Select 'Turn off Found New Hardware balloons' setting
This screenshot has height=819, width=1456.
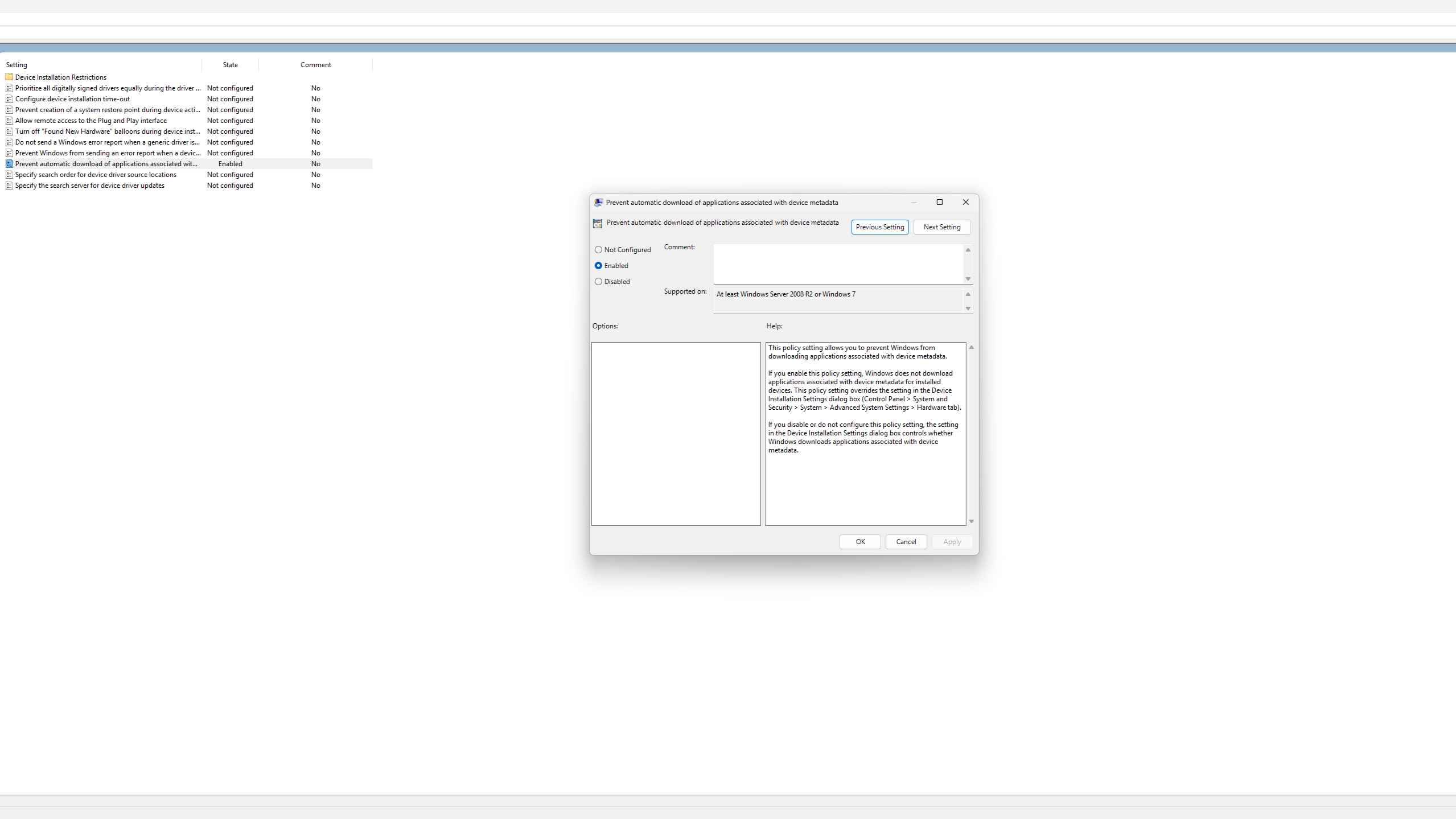coord(188,131)
